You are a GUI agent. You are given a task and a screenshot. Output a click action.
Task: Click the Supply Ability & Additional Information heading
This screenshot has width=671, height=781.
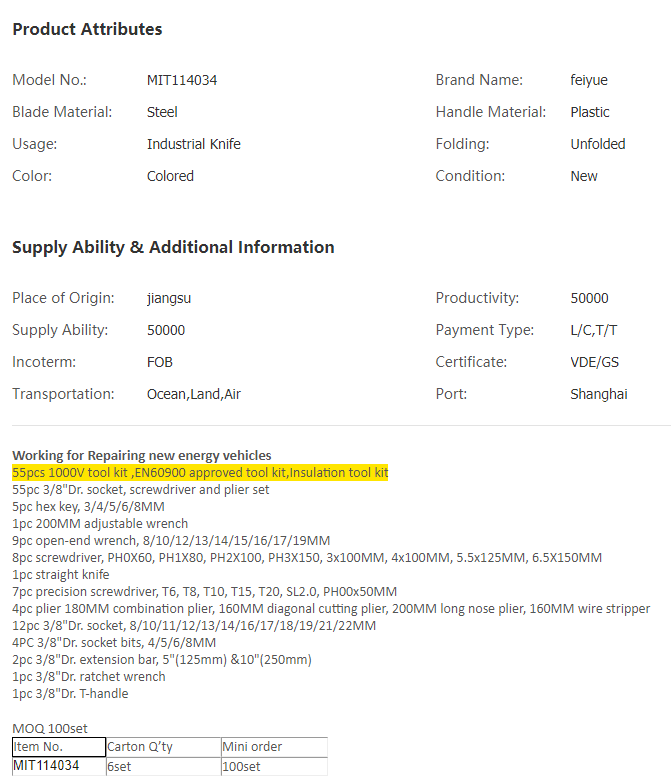(173, 247)
